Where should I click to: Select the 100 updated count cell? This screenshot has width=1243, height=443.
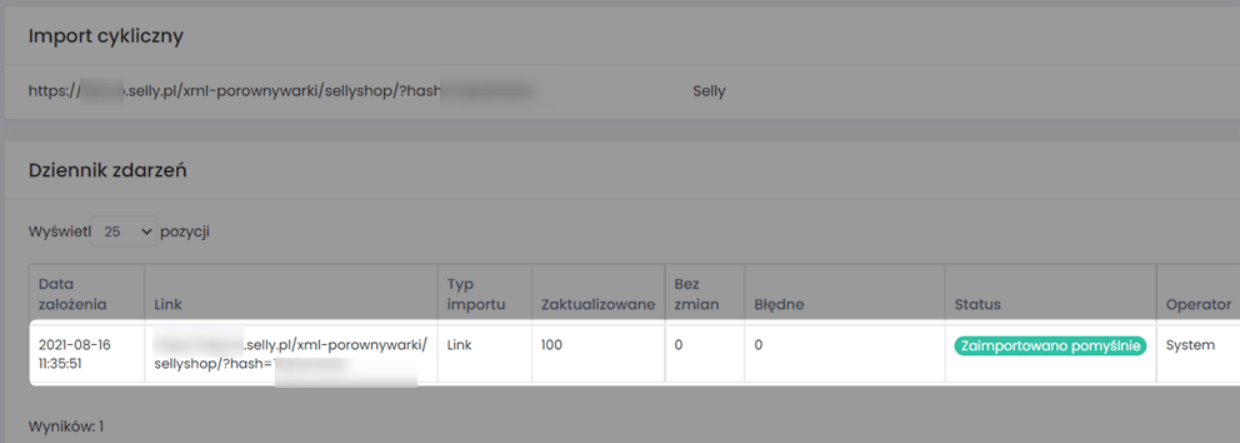552,345
